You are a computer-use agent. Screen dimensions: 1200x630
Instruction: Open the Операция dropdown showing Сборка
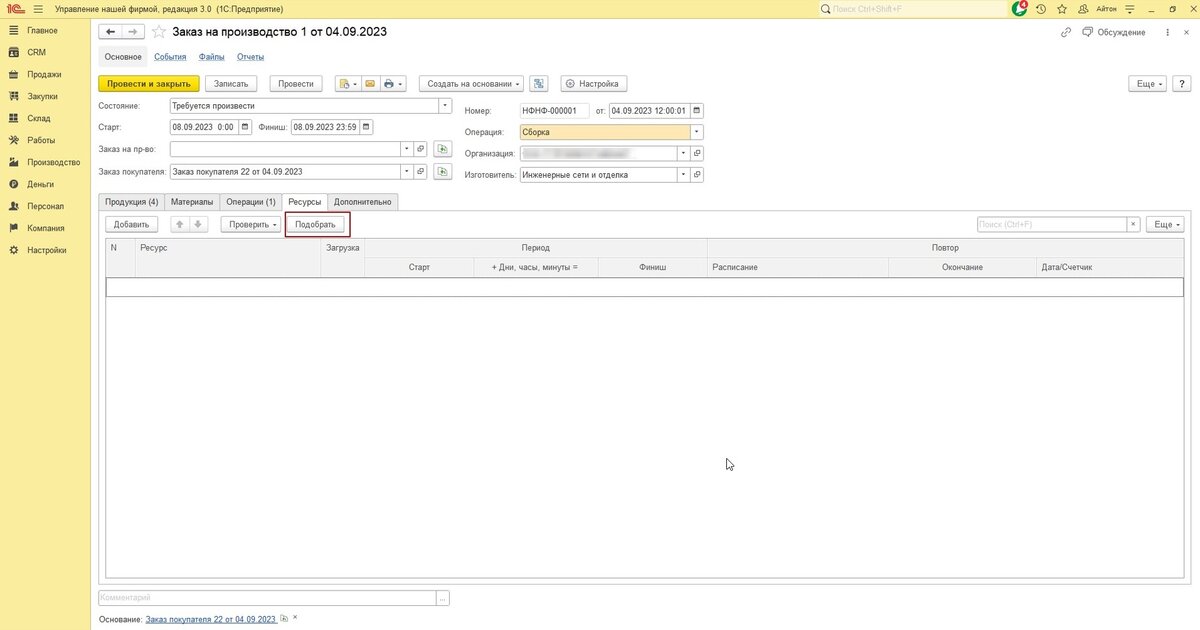(x=697, y=132)
